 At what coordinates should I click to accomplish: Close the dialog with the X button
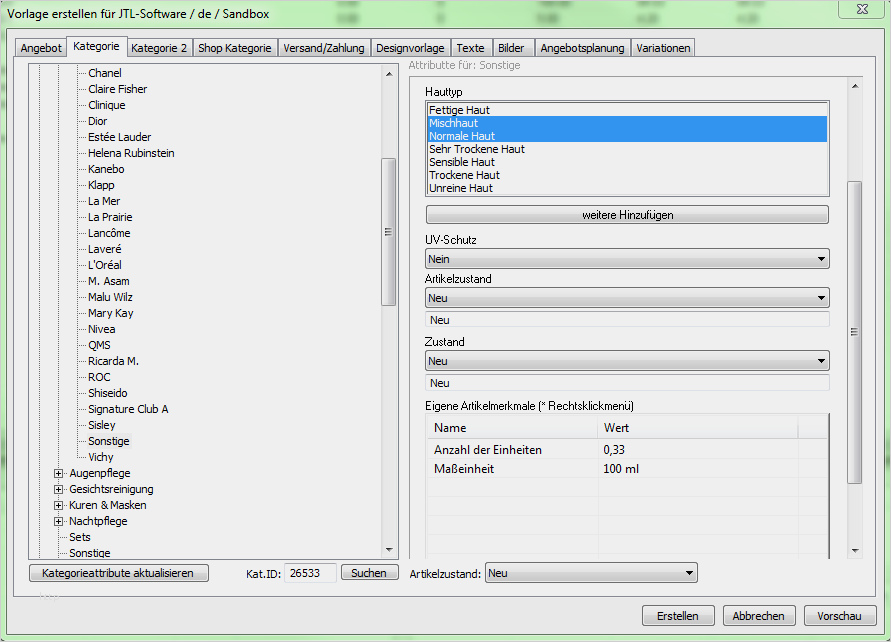[860, 10]
